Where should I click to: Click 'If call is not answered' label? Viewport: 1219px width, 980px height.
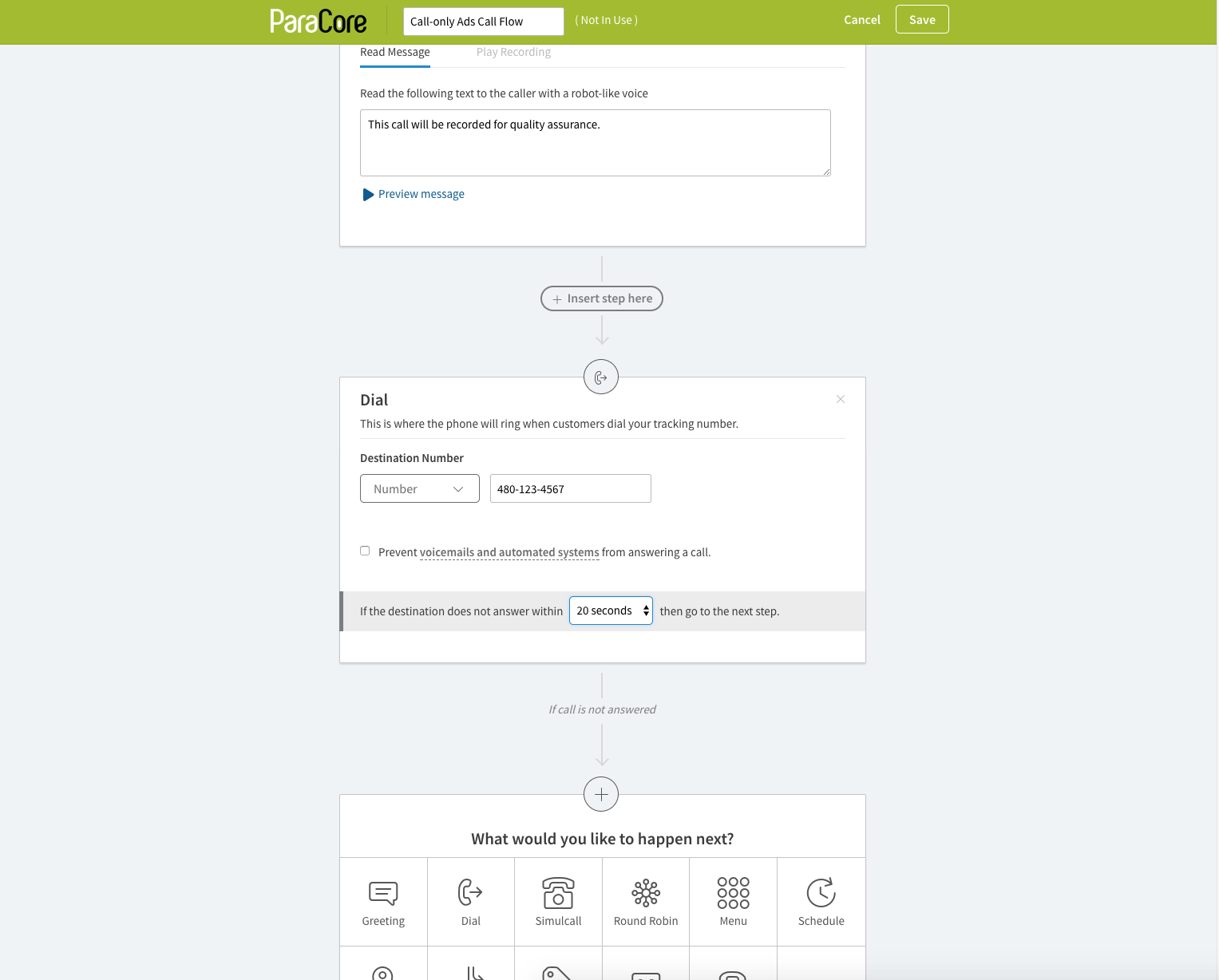(x=602, y=709)
